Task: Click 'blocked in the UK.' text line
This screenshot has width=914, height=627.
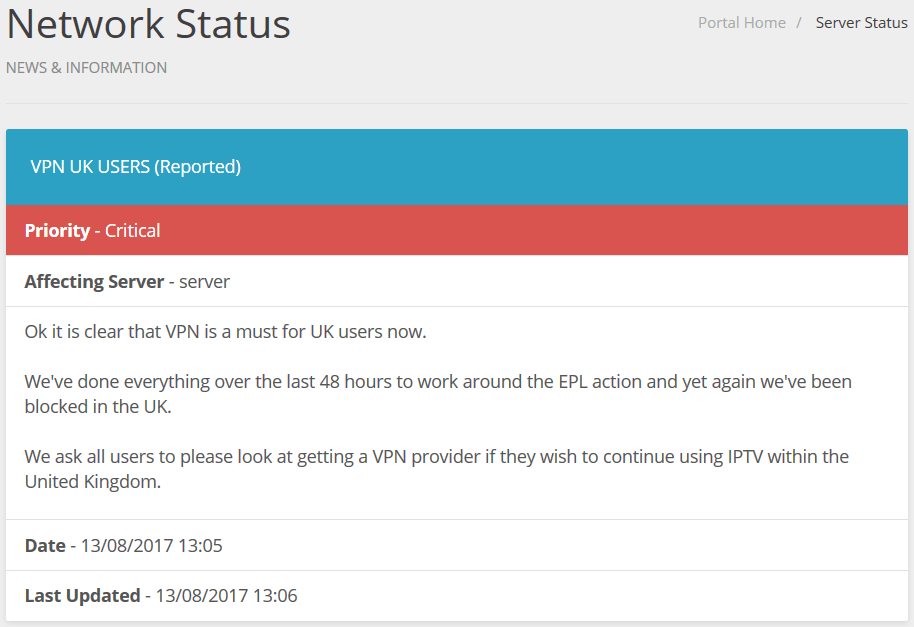Action: (98, 407)
